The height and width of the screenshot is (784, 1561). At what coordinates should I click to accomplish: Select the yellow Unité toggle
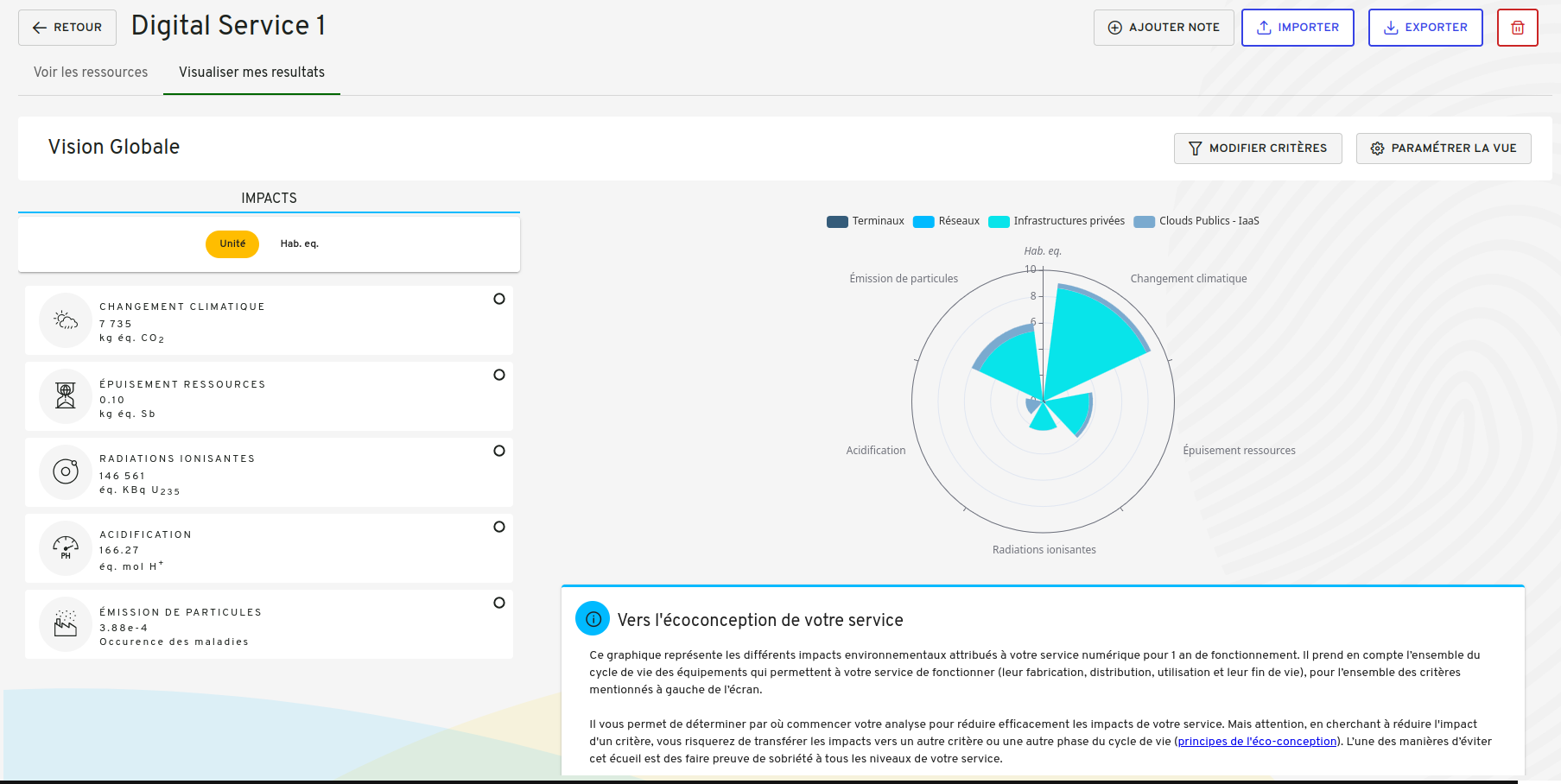[x=232, y=244]
